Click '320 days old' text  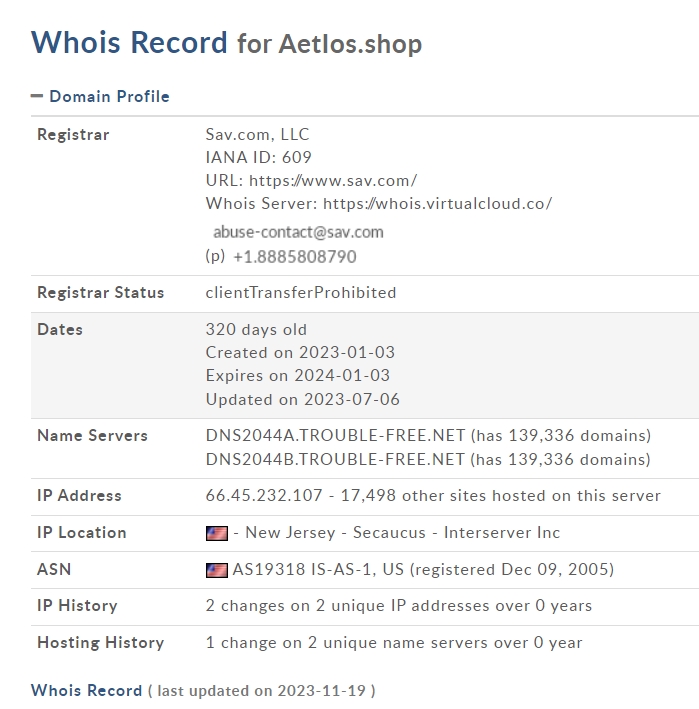tap(256, 329)
